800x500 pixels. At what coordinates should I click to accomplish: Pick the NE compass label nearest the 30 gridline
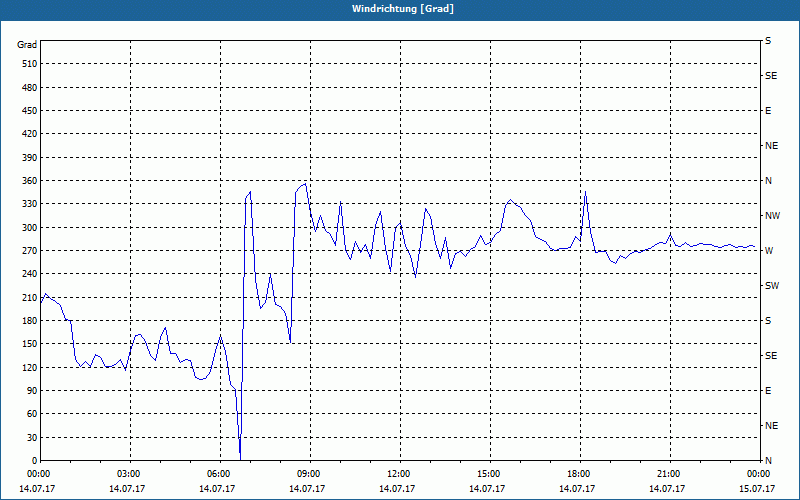coord(771,426)
